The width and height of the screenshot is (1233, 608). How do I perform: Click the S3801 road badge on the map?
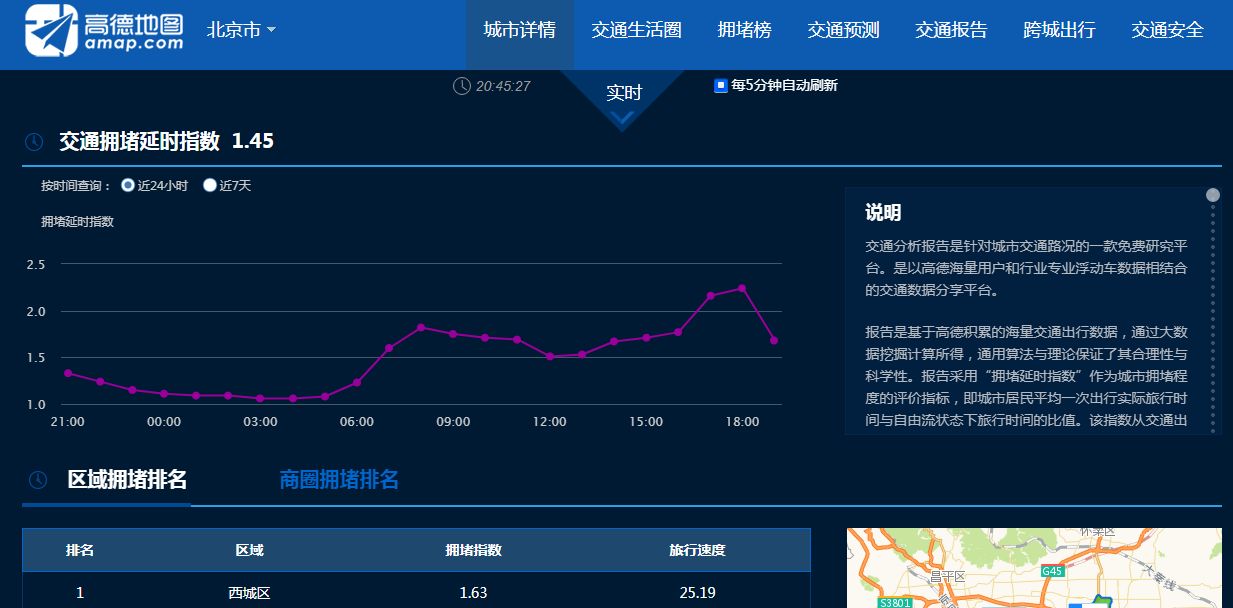tap(896, 603)
